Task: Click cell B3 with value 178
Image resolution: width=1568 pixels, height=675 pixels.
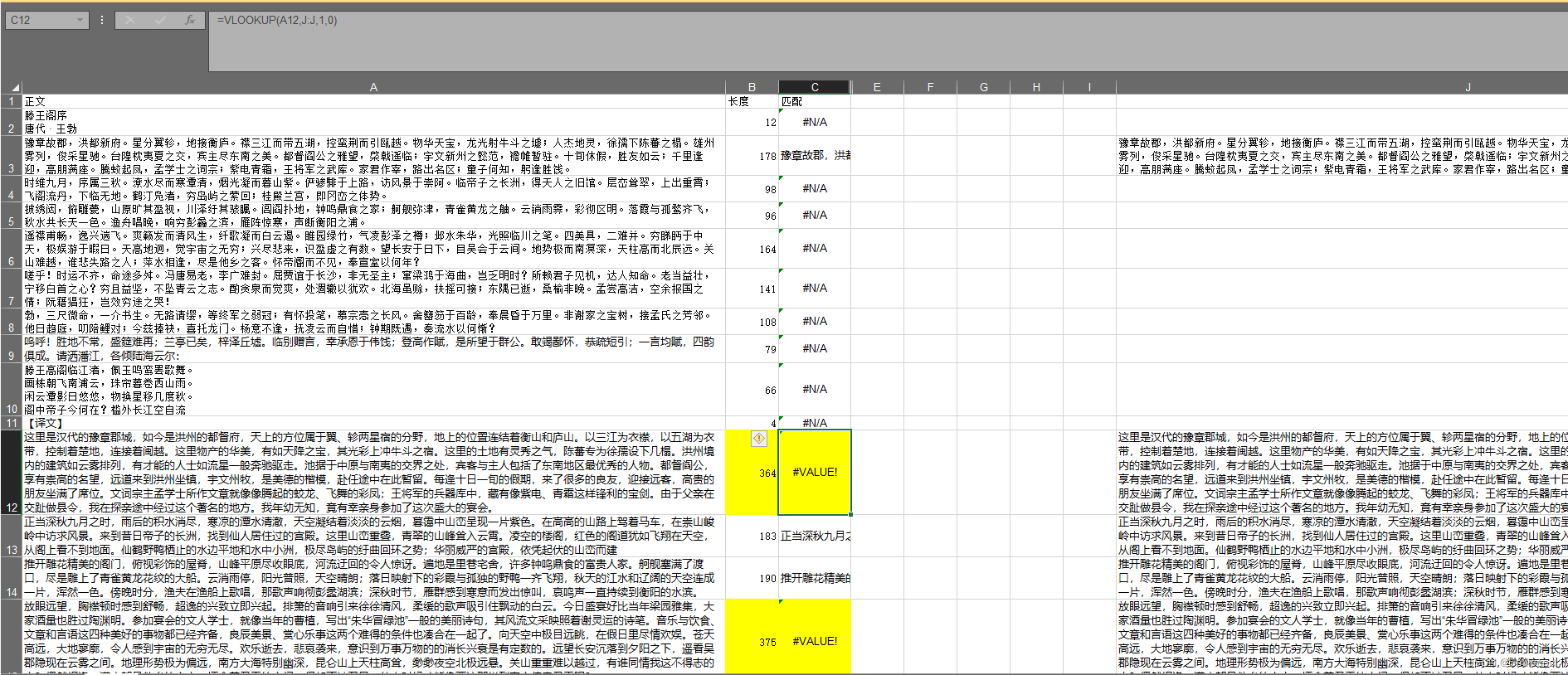Action: [752, 155]
